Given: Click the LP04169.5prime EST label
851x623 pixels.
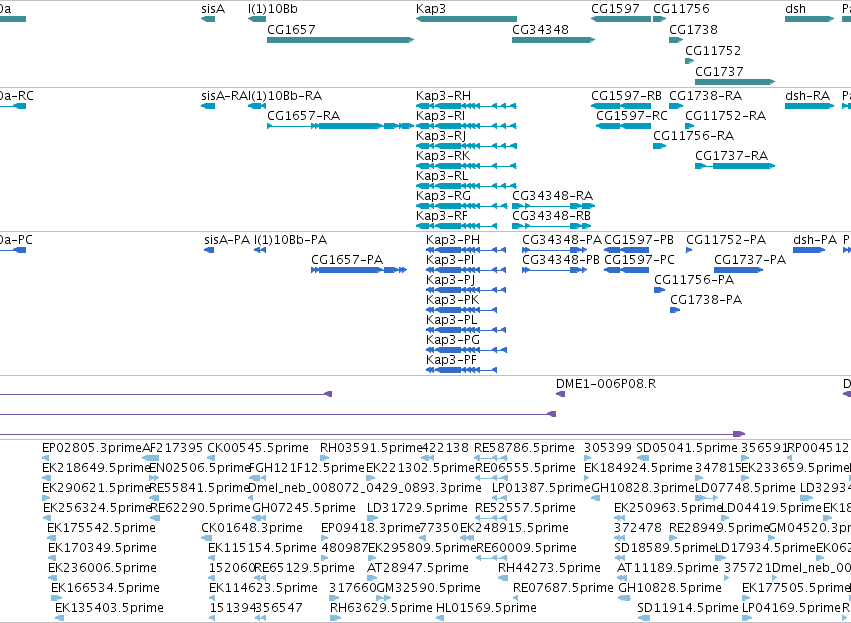Looking at the screenshot, I should (791, 608).
